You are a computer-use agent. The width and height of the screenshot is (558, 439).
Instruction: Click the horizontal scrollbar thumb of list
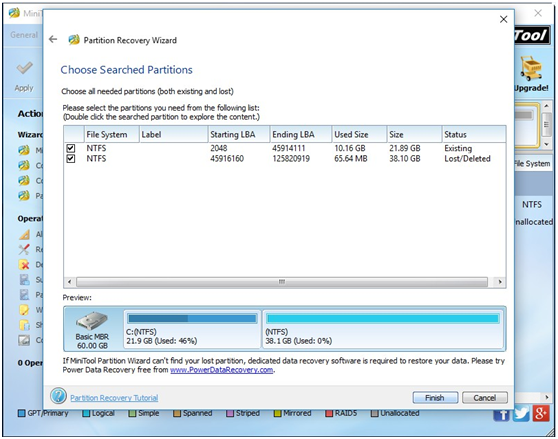tap(281, 282)
